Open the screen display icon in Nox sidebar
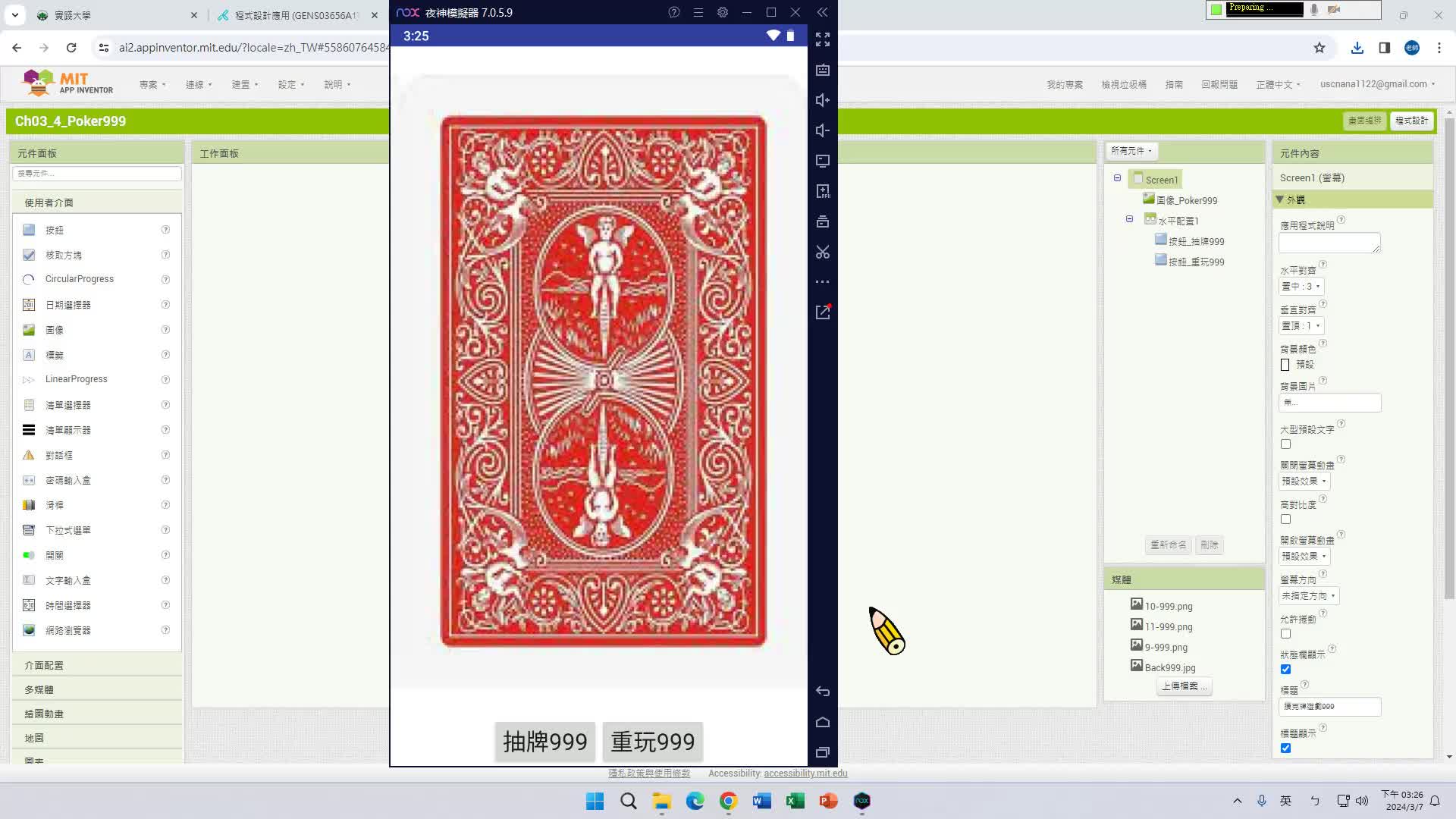The width and height of the screenshot is (1456, 819). pyautogui.click(x=823, y=161)
